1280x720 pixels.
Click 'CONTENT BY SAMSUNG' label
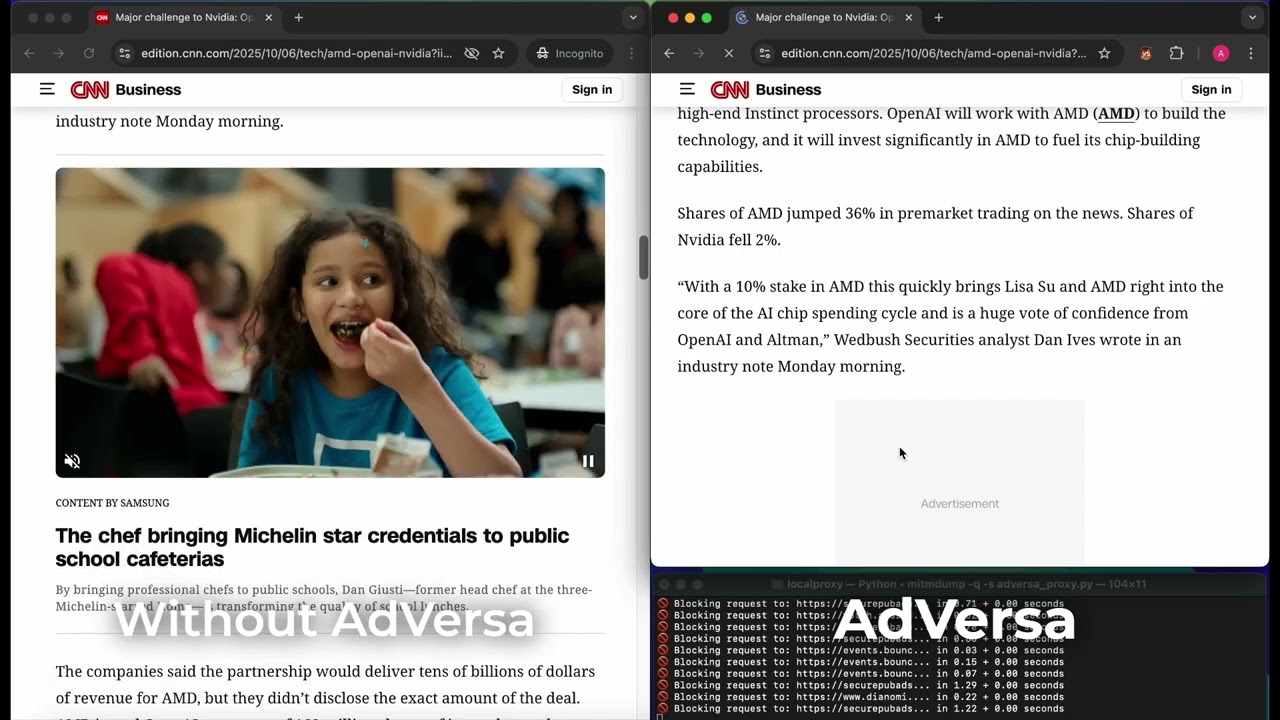112,503
